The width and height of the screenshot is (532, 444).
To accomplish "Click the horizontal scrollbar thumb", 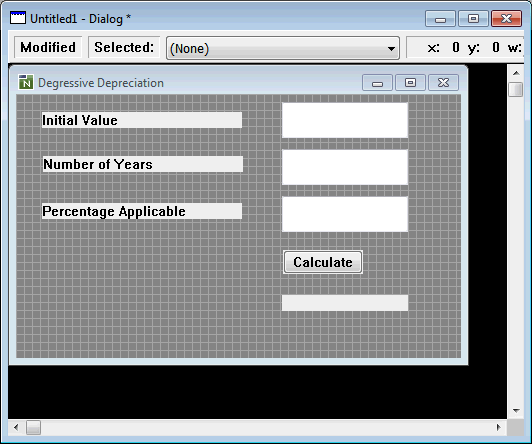I will click(33, 427).
